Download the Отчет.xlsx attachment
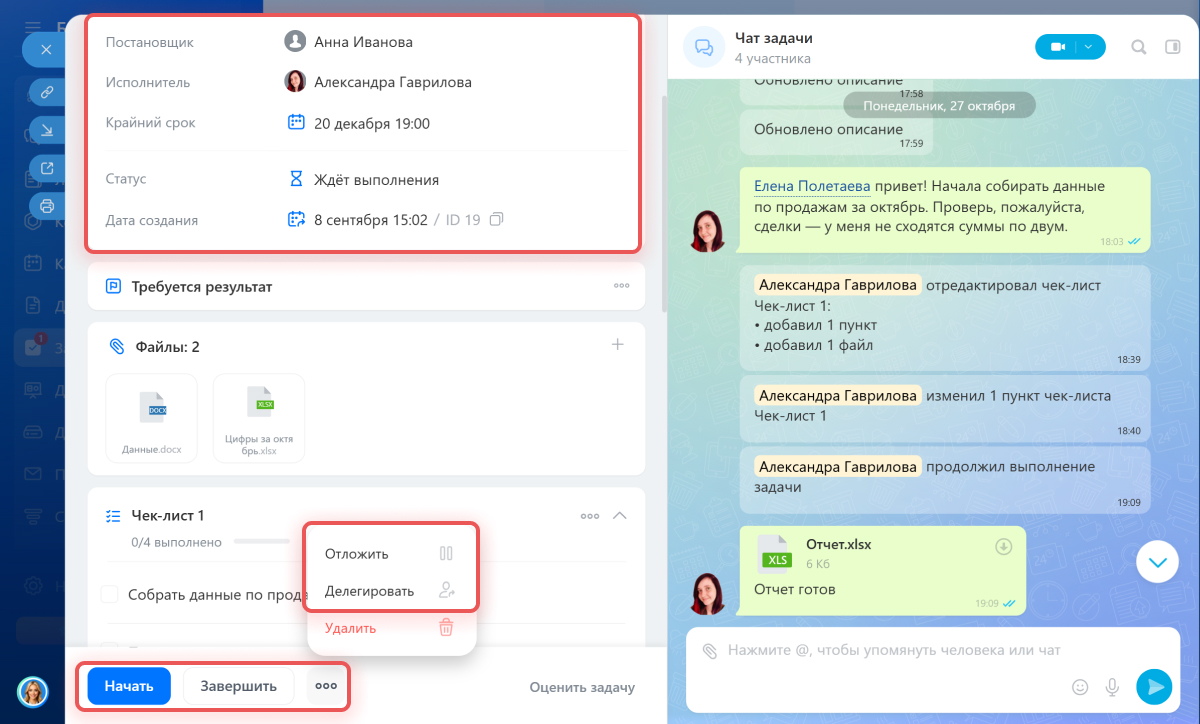Image resolution: width=1200 pixels, height=724 pixels. click(x=1004, y=546)
